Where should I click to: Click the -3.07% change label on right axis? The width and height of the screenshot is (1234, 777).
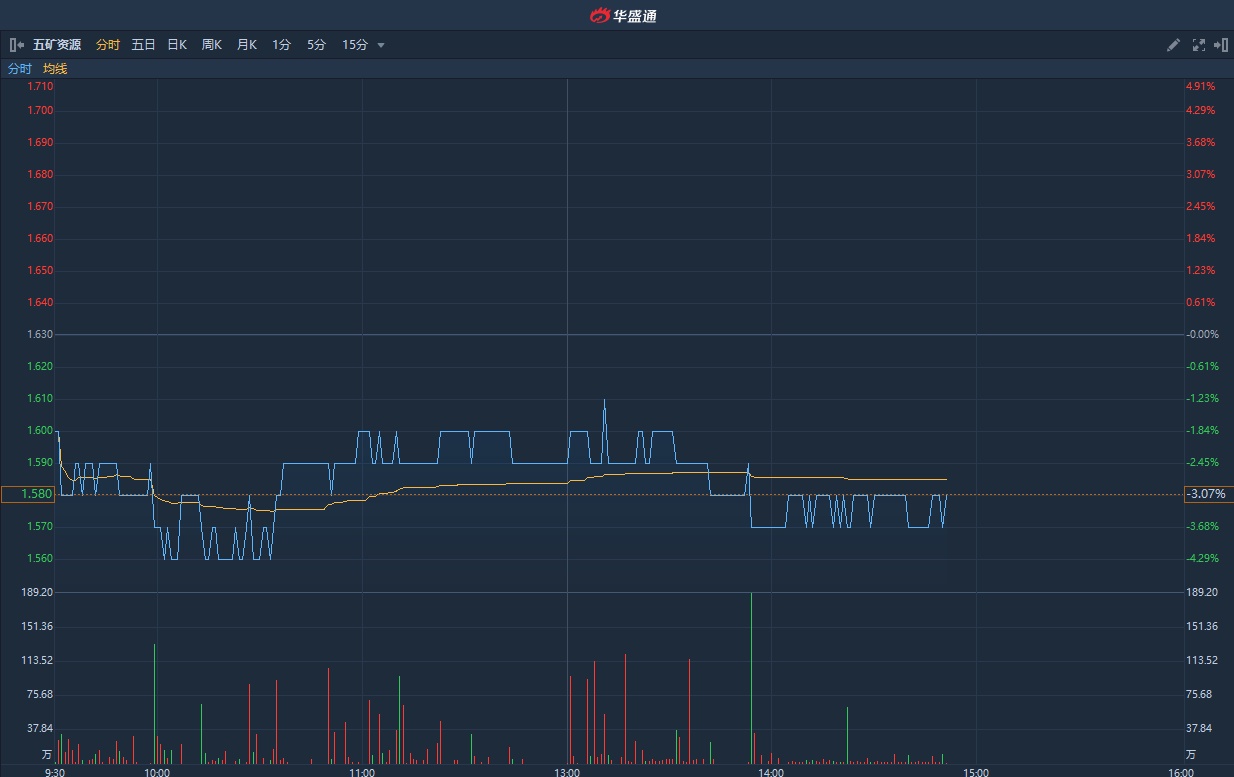click(x=1203, y=494)
